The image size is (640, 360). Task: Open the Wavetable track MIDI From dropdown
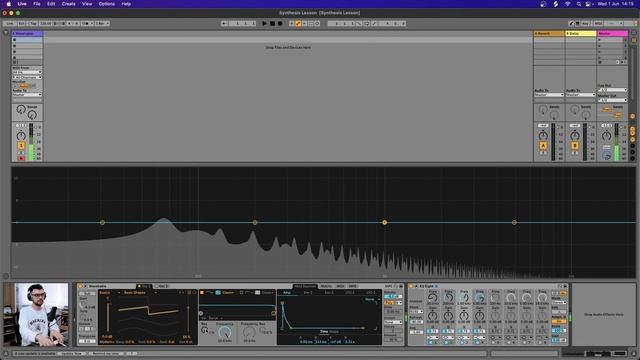point(27,72)
